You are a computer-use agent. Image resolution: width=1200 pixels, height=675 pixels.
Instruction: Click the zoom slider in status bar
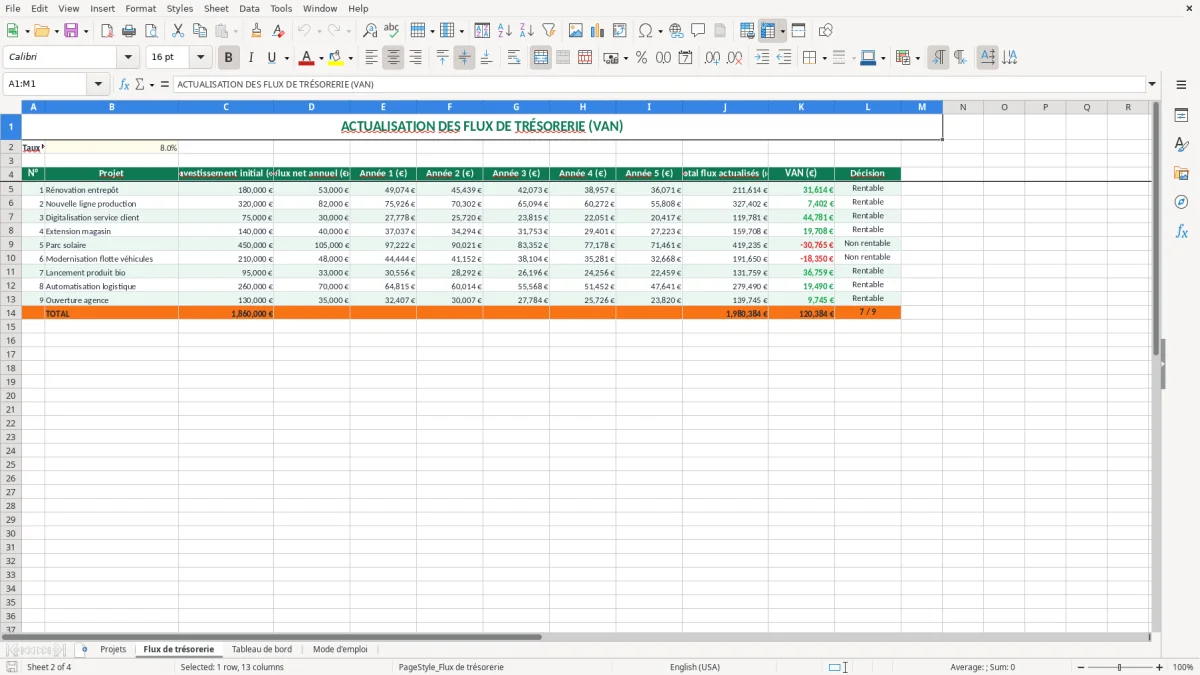click(x=1120, y=667)
